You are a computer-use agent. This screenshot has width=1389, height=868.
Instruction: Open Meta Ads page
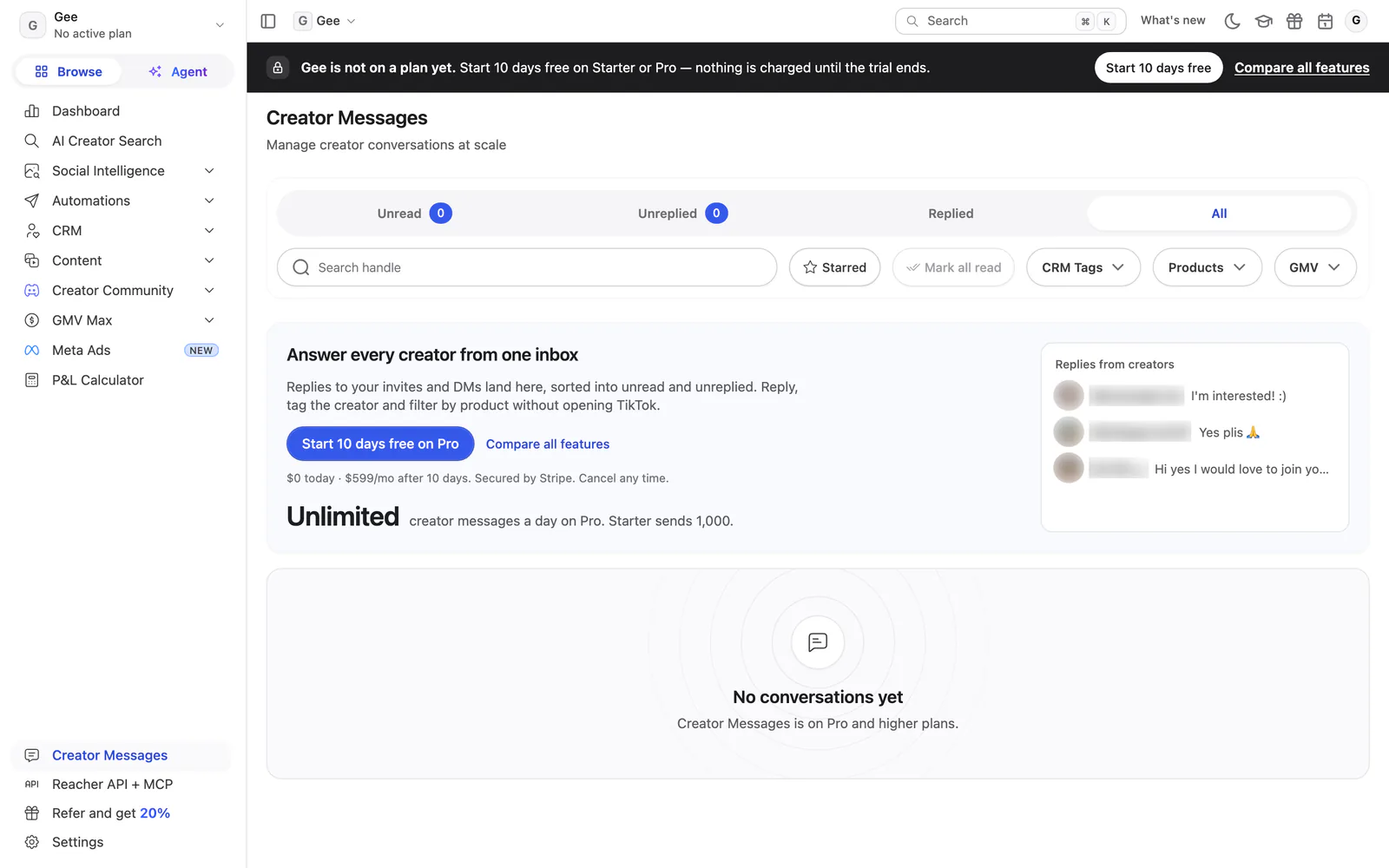(x=122, y=351)
